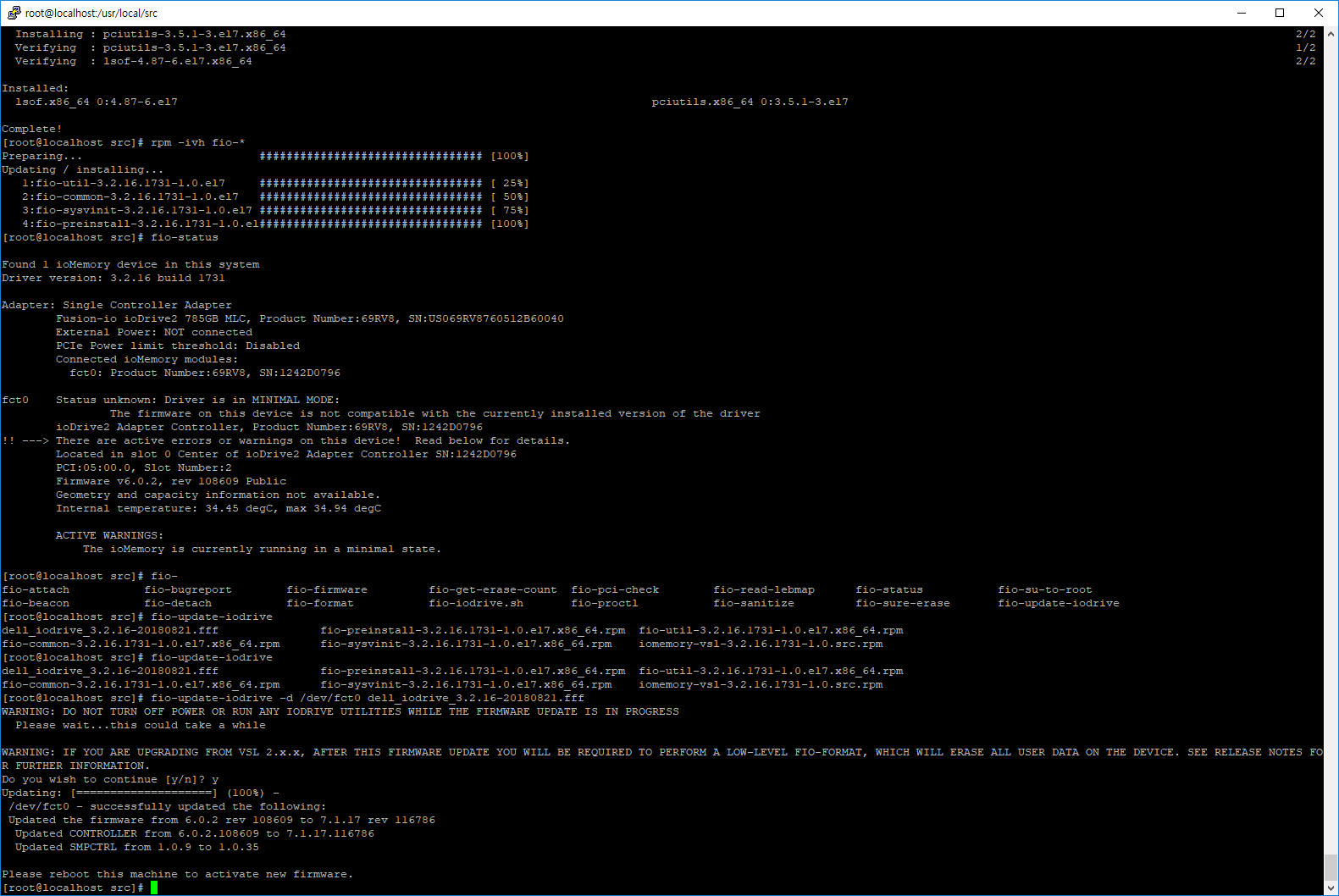Image resolution: width=1339 pixels, height=896 pixels.
Task: Click 'PCIe Power limit threshold: Disabled'
Action: (178, 346)
